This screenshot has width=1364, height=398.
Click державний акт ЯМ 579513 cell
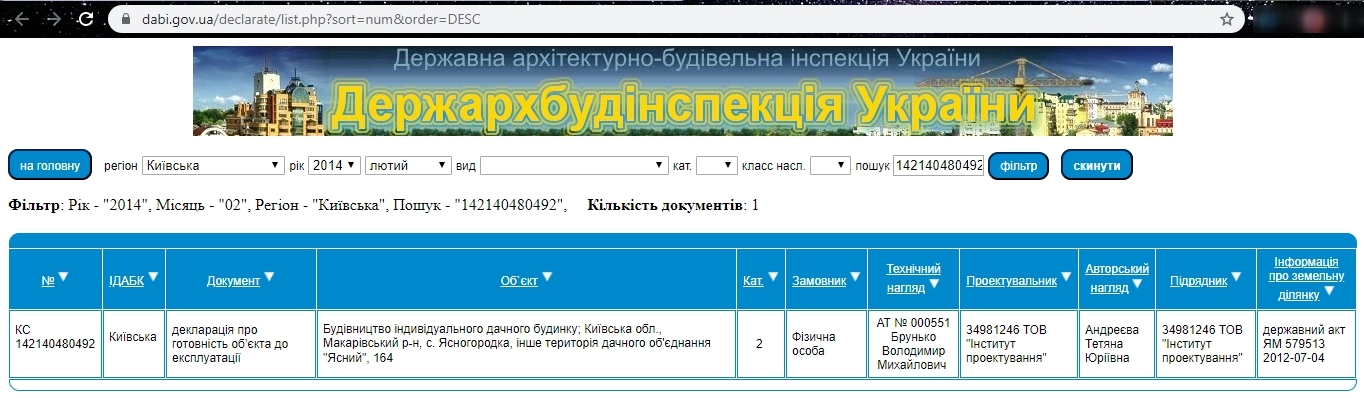pyautogui.click(x=1306, y=343)
